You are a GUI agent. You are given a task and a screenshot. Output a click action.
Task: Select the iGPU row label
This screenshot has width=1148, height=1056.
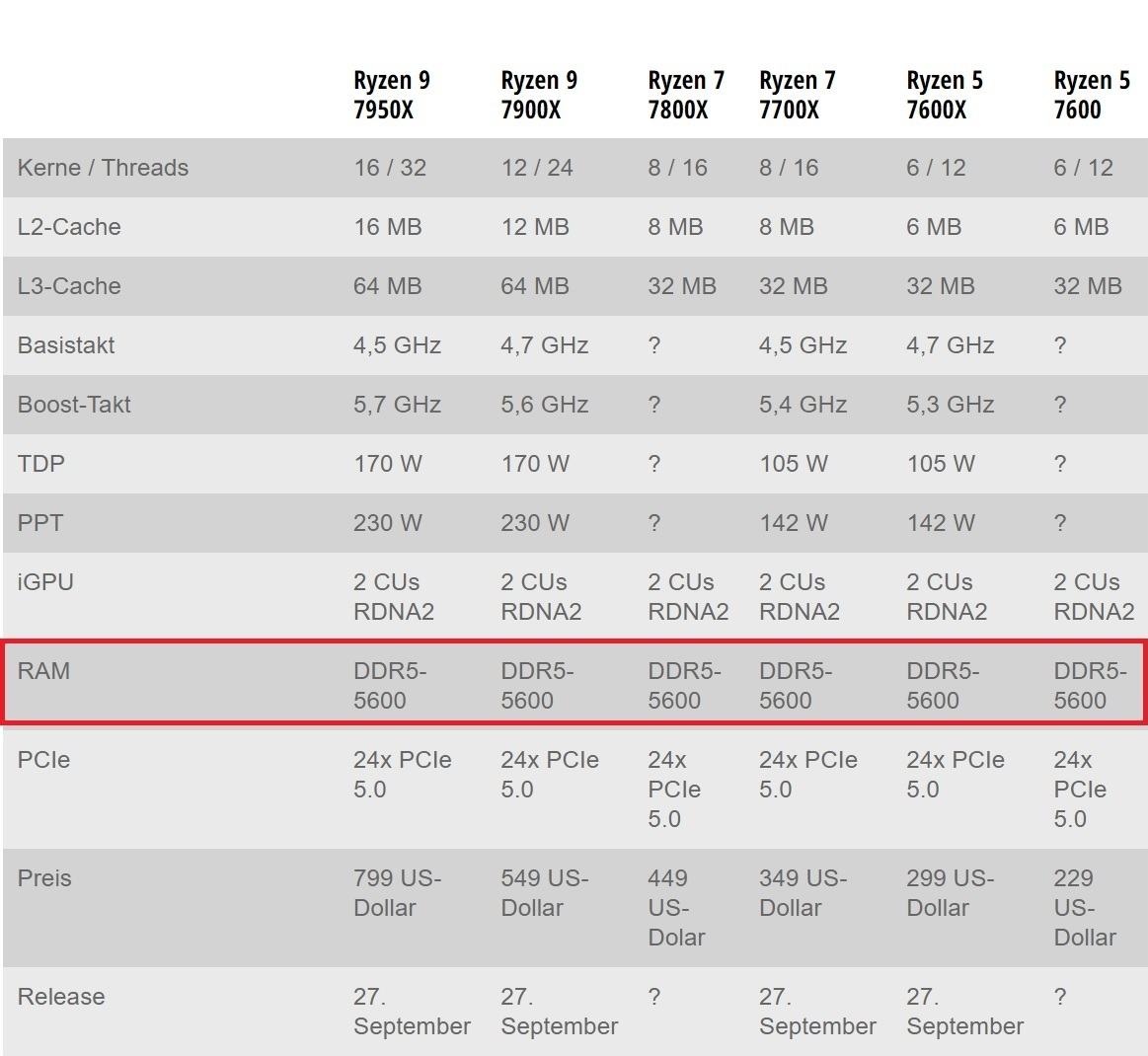[45, 582]
